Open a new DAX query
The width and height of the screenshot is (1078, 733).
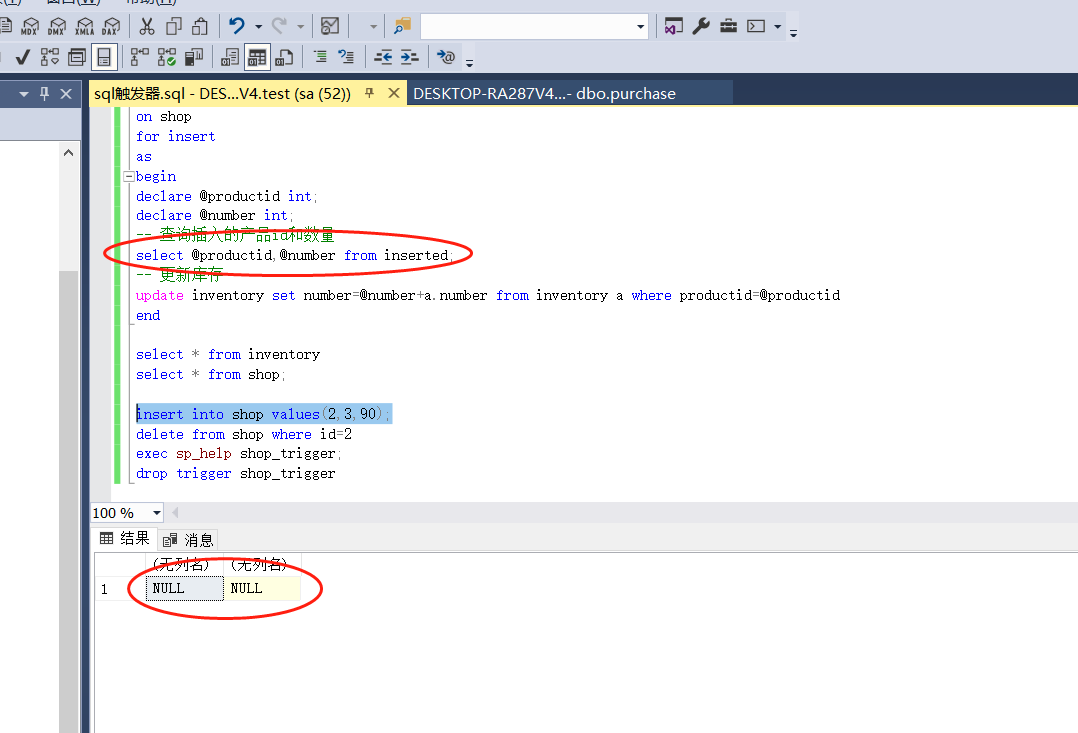pos(111,27)
